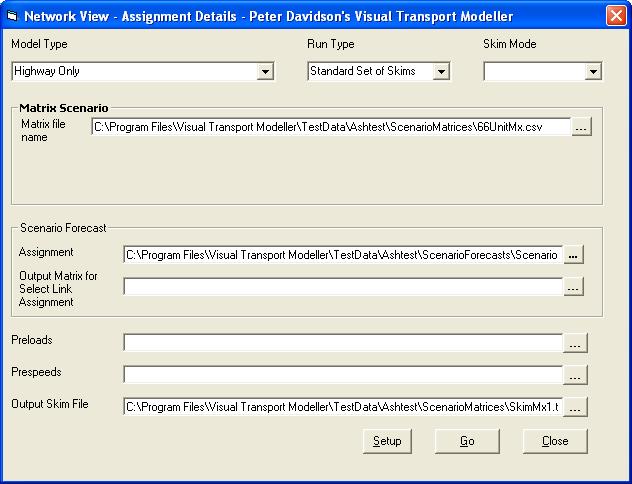Viewport: 632px width, 484px height.
Task: Click the Highway Only combo box field
Action: click(x=143, y=71)
